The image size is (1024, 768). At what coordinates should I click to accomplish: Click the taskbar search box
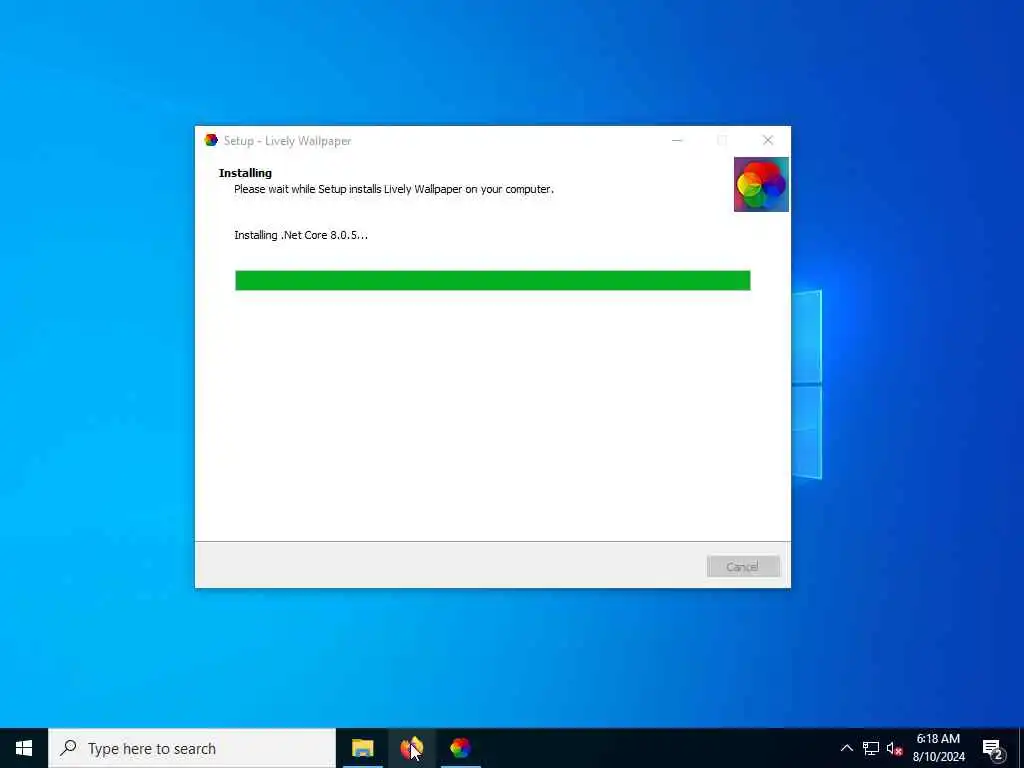pos(192,748)
